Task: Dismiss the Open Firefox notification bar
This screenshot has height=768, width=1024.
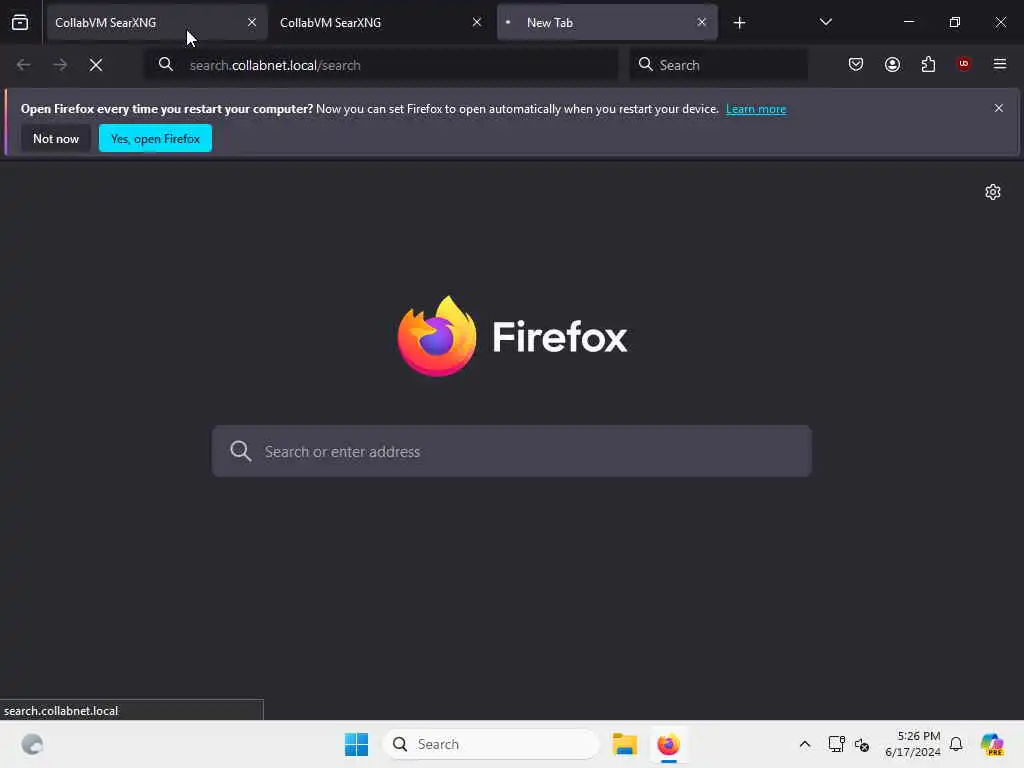Action: 999,108
